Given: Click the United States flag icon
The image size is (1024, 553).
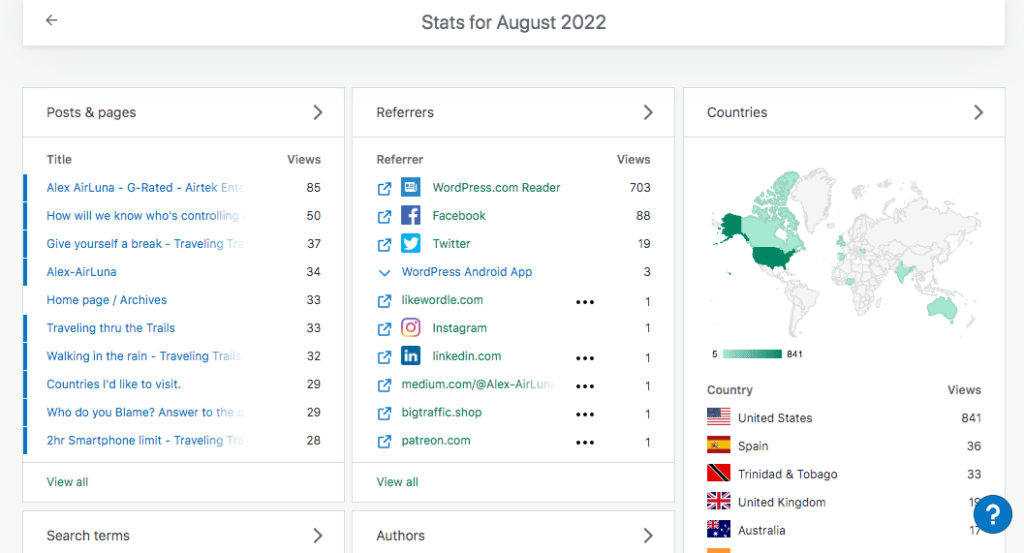Looking at the screenshot, I should pos(718,418).
